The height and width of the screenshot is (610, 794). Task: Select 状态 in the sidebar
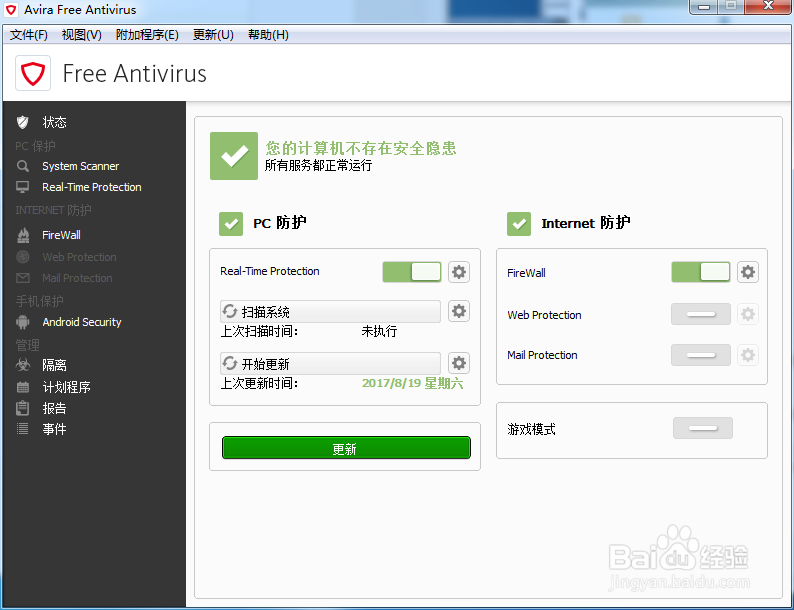[x=54, y=122]
